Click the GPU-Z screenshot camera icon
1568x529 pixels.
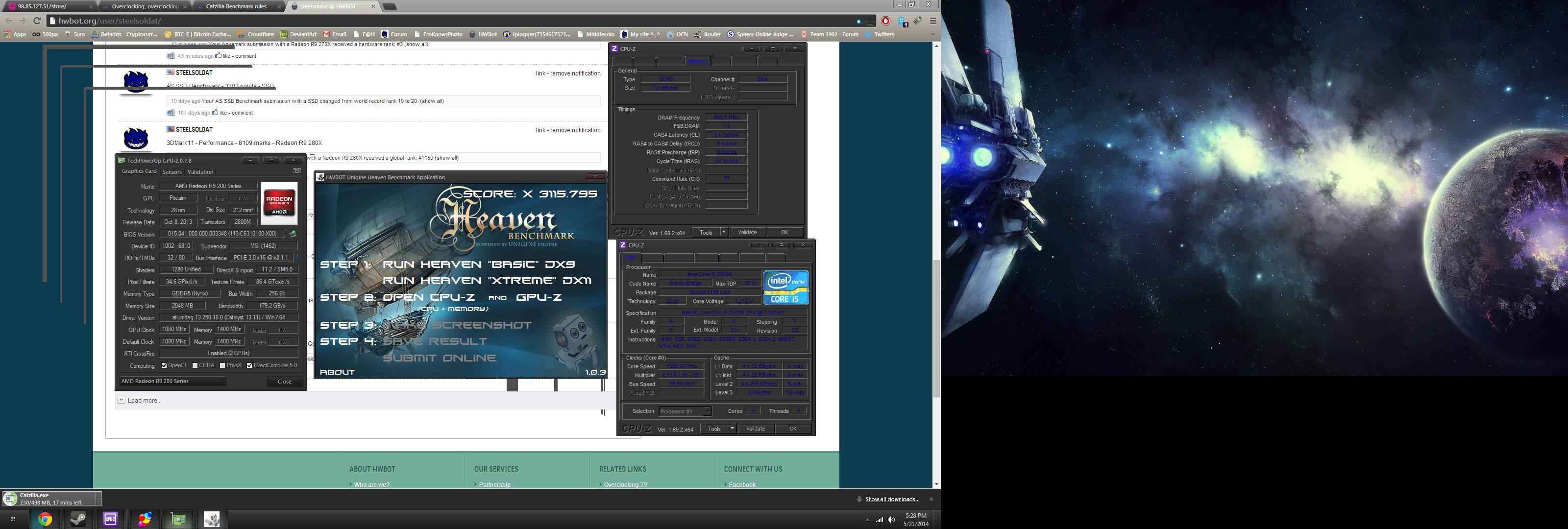click(x=296, y=171)
